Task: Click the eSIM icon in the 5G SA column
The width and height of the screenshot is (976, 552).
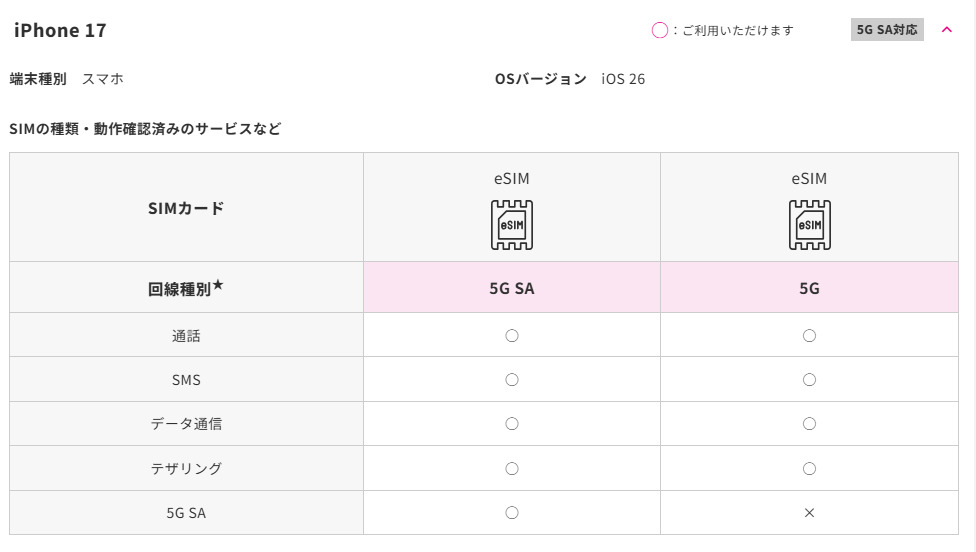Action: [x=512, y=225]
